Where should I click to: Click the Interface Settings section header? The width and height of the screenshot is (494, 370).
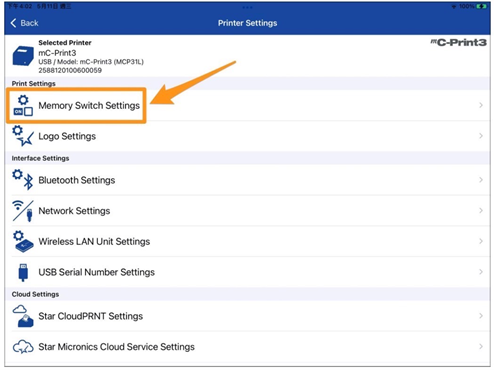point(40,158)
